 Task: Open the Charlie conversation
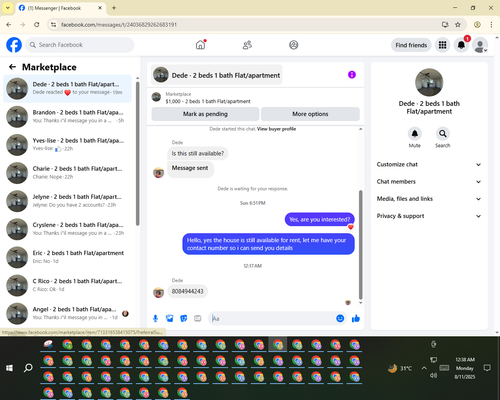tap(67, 173)
